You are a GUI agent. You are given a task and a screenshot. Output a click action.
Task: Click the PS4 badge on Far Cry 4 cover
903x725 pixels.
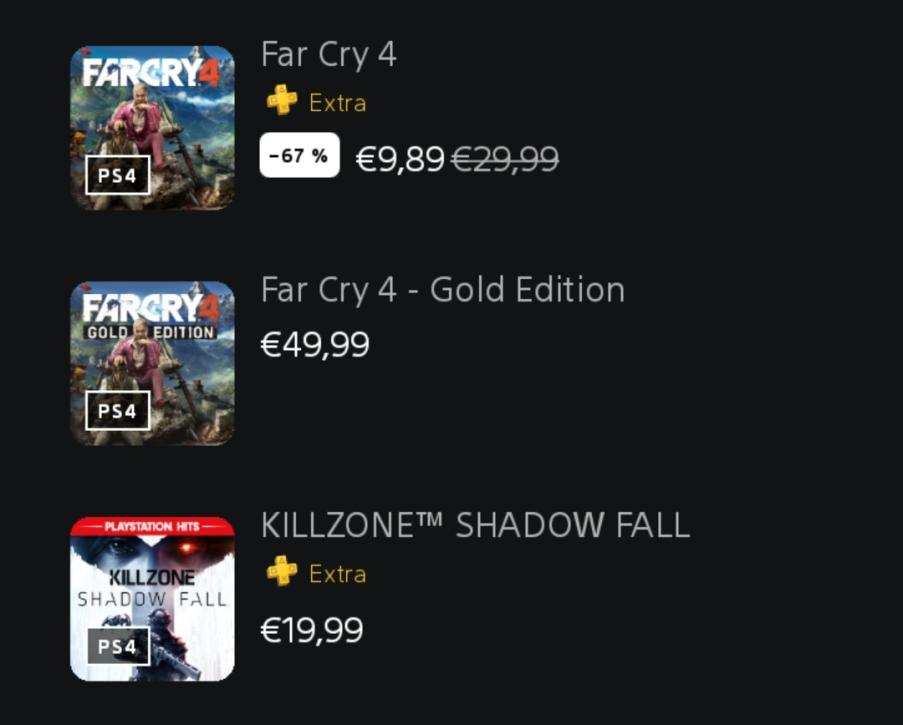tap(118, 177)
